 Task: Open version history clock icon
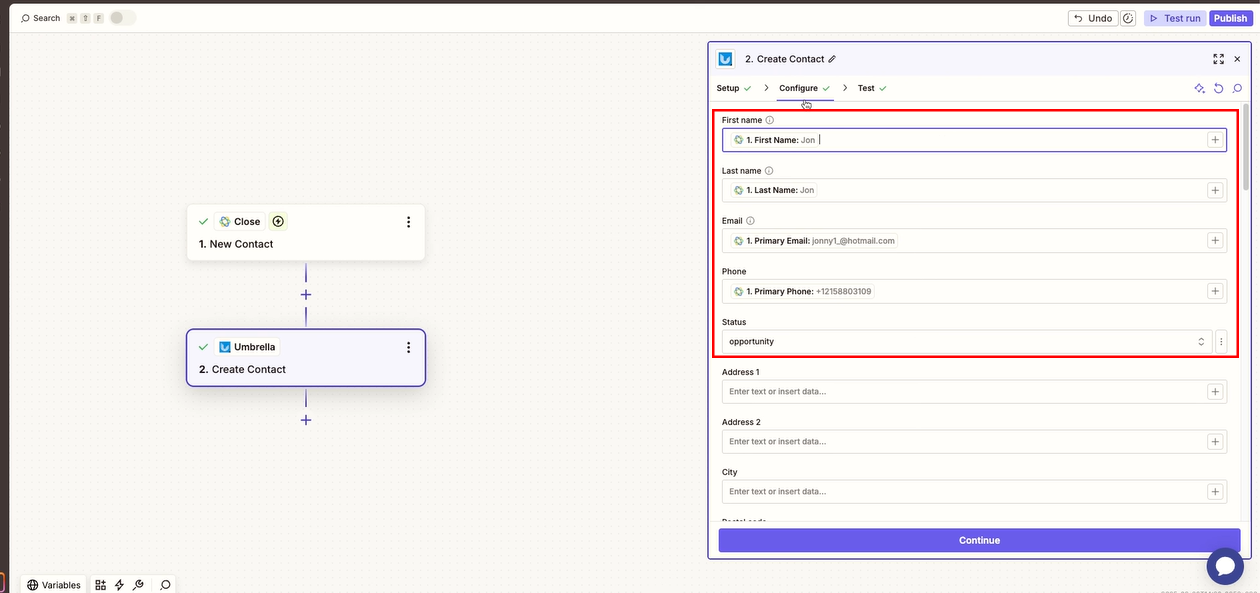tap(1129, 18)
